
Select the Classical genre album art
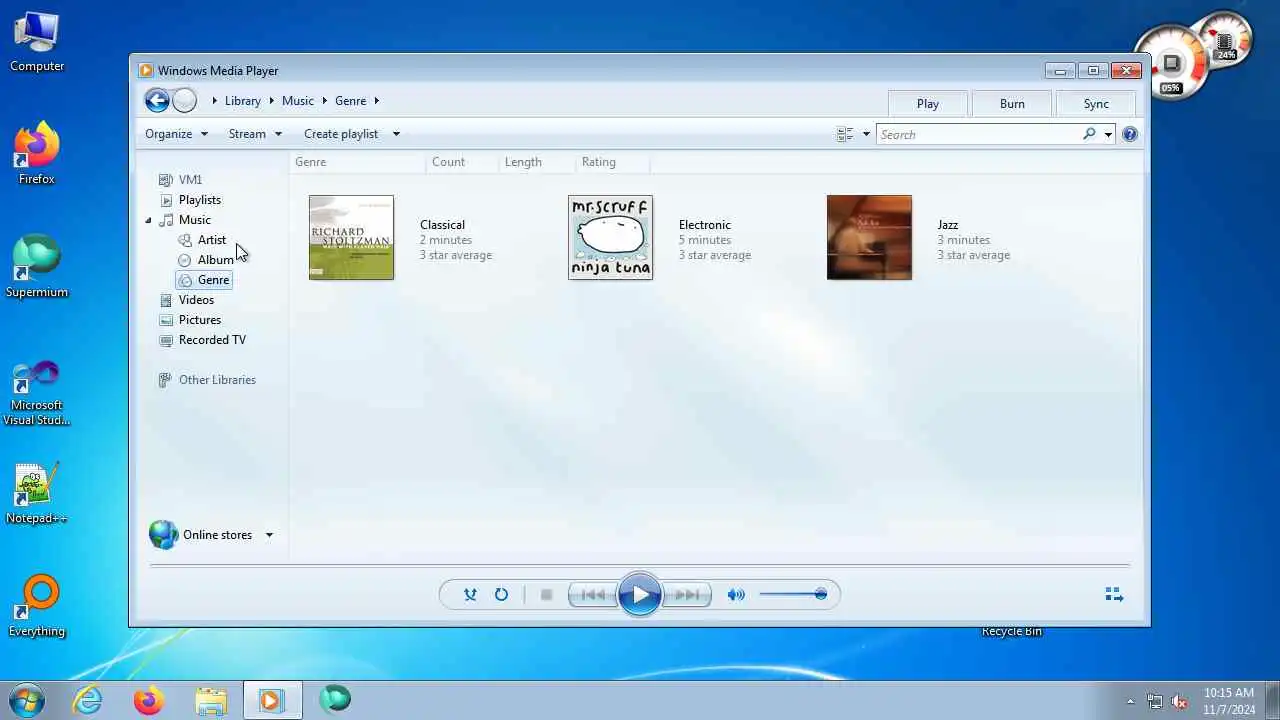coord(351,237)
